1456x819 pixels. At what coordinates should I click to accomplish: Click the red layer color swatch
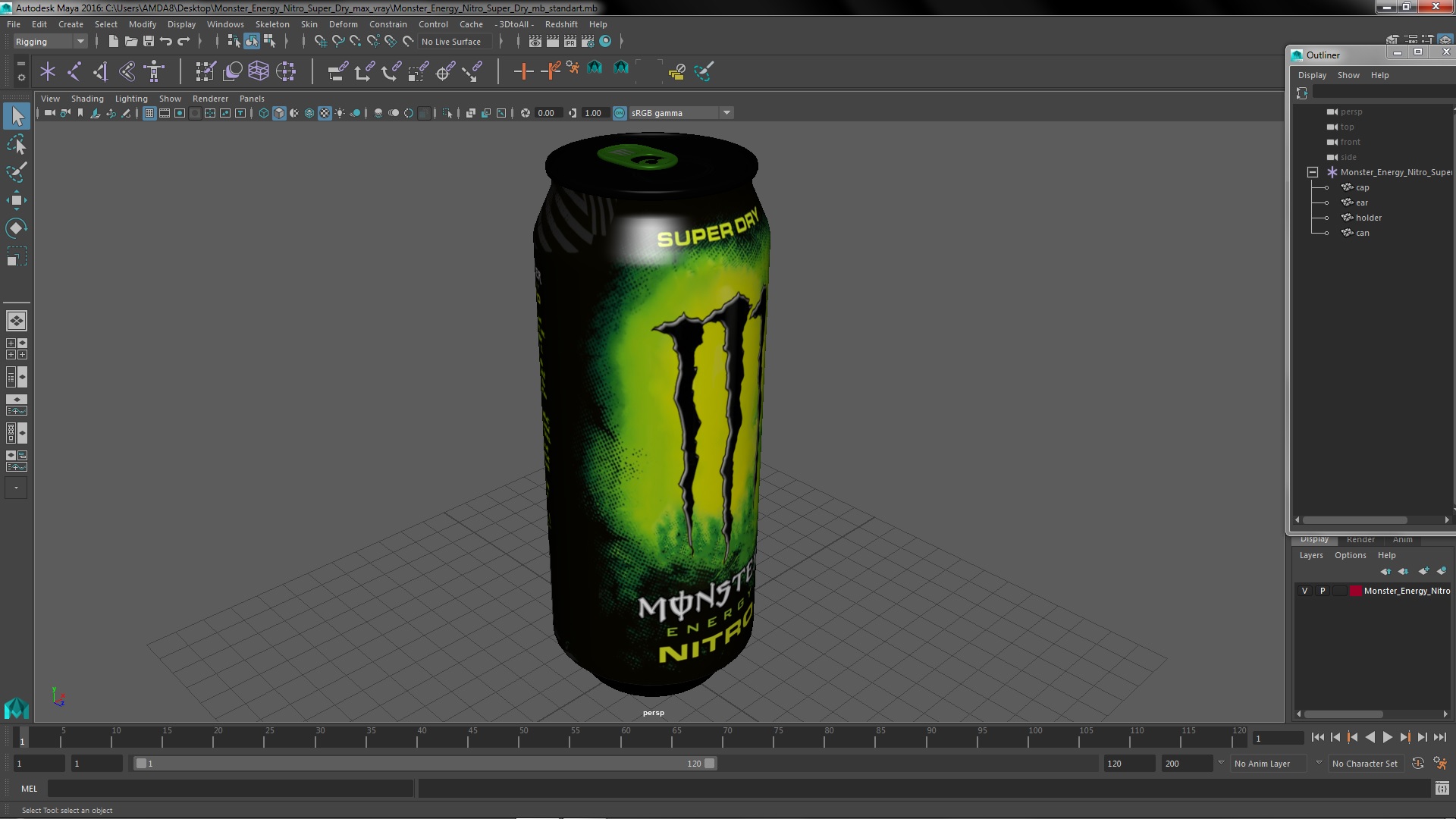click(x=1355, y=591)
